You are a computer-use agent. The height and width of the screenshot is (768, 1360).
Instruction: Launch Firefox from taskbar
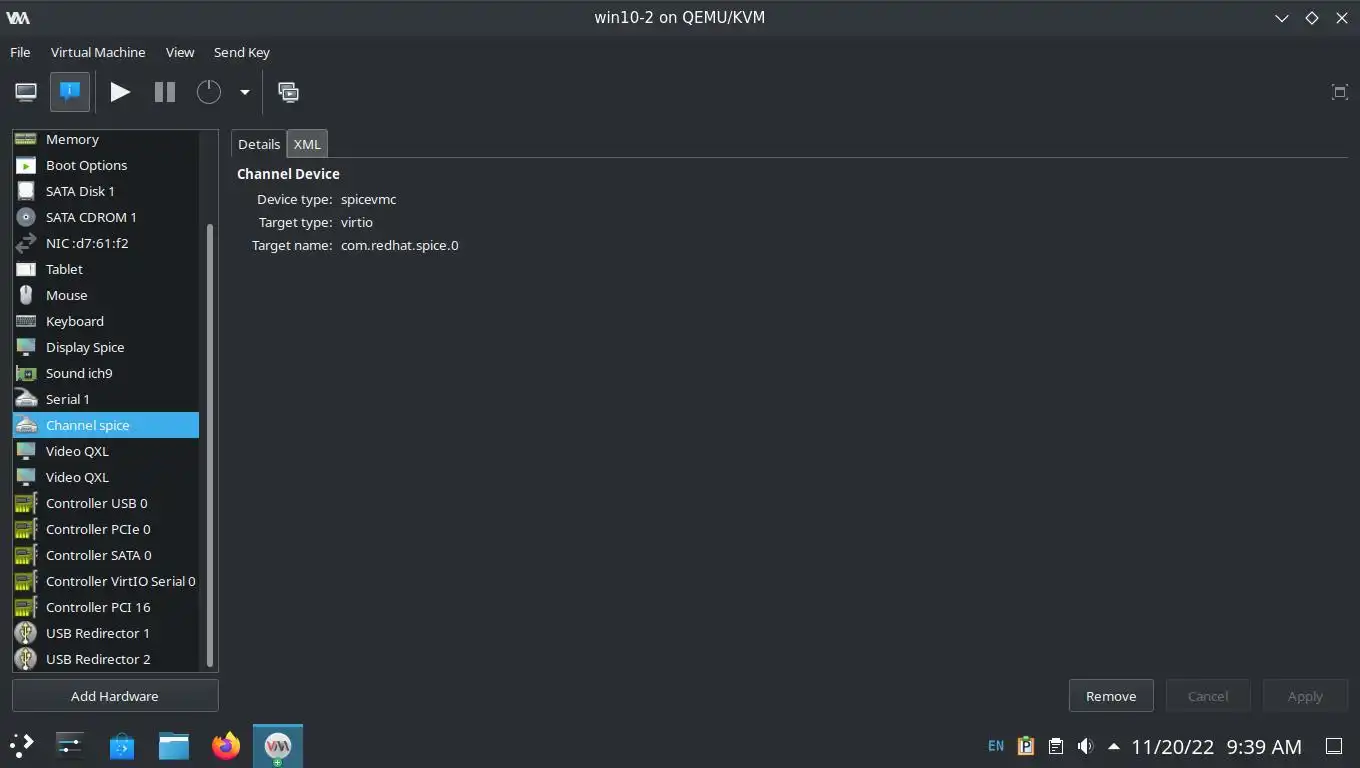226,745
